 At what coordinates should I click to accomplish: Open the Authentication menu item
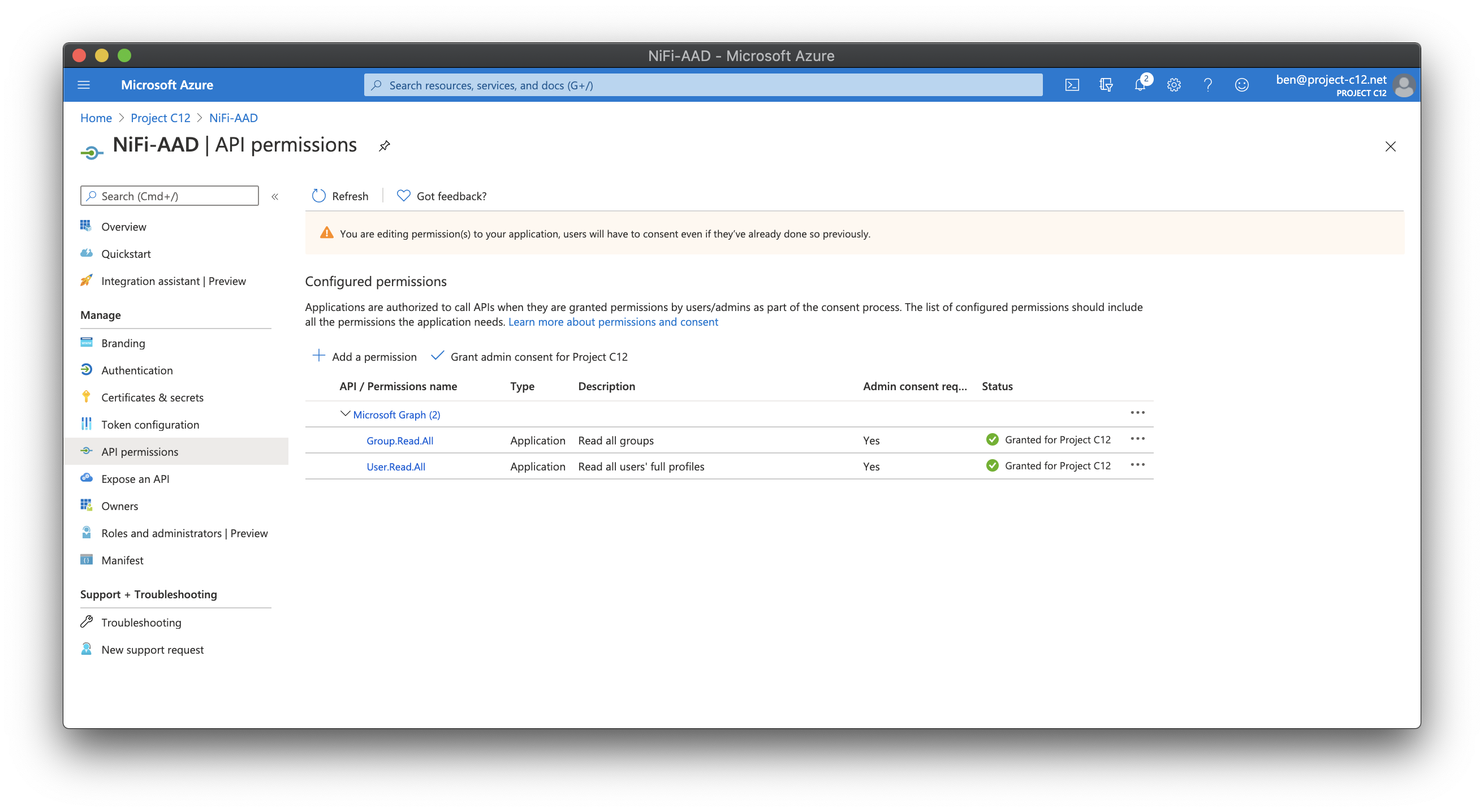click(136, 370)
